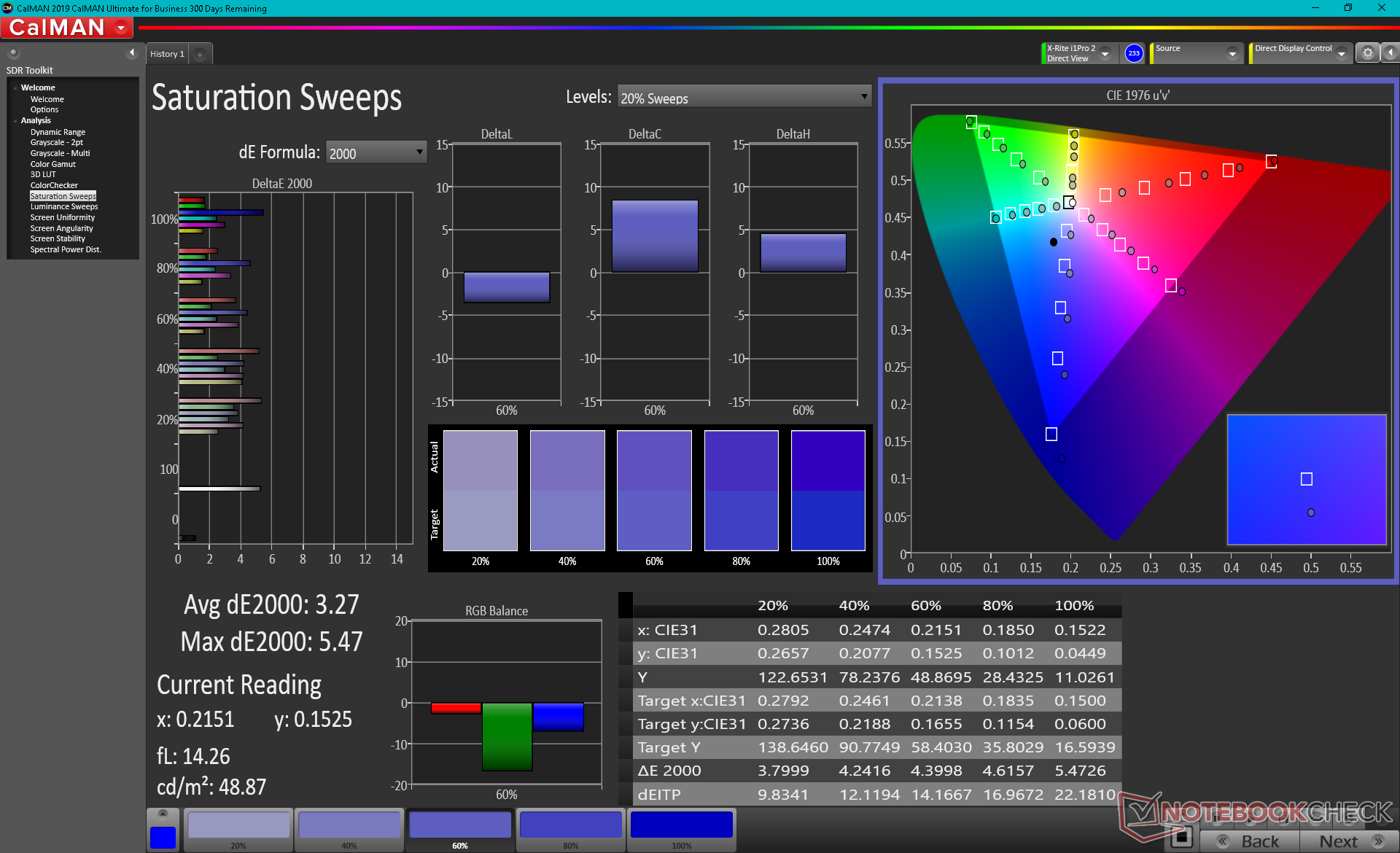Click the round sidebar pin icon
1400x853 pixels.
(13, 52)
